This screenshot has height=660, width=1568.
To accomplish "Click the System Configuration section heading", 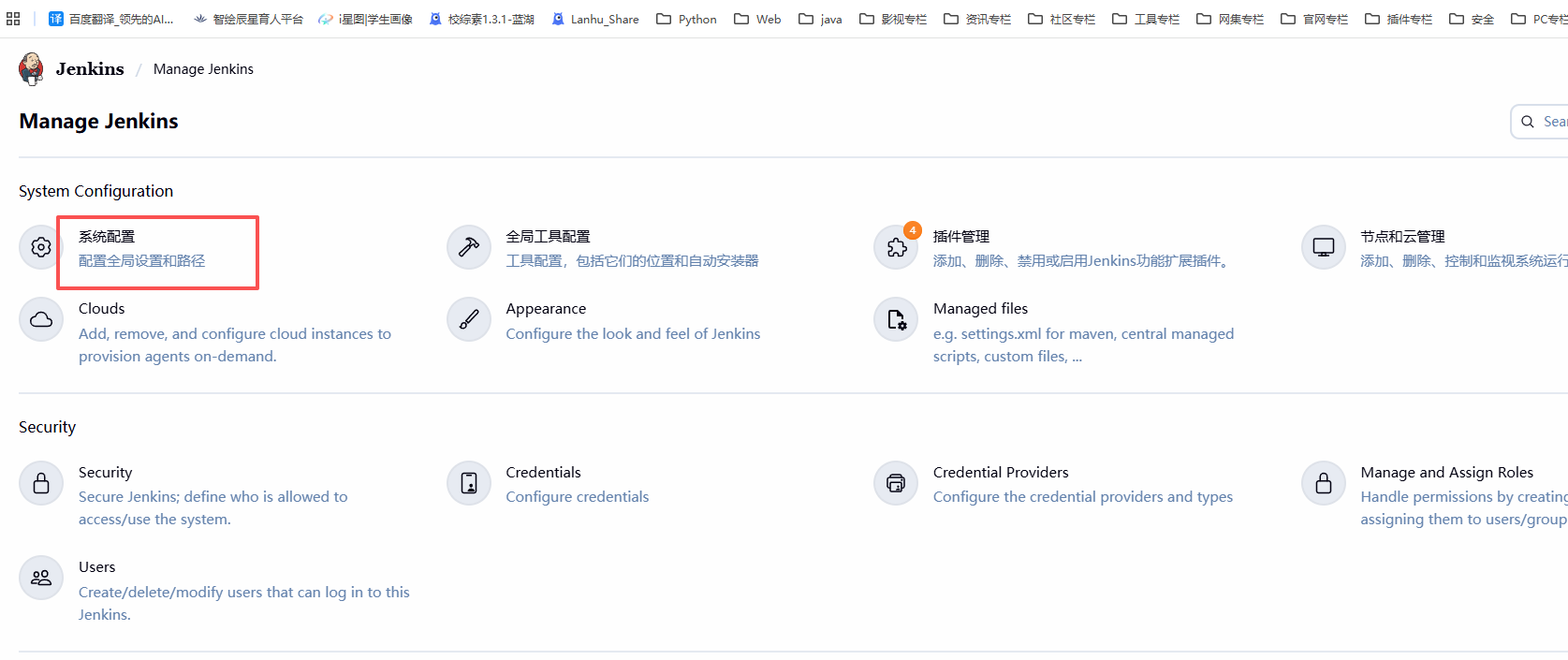I will [x=96, y=191].
